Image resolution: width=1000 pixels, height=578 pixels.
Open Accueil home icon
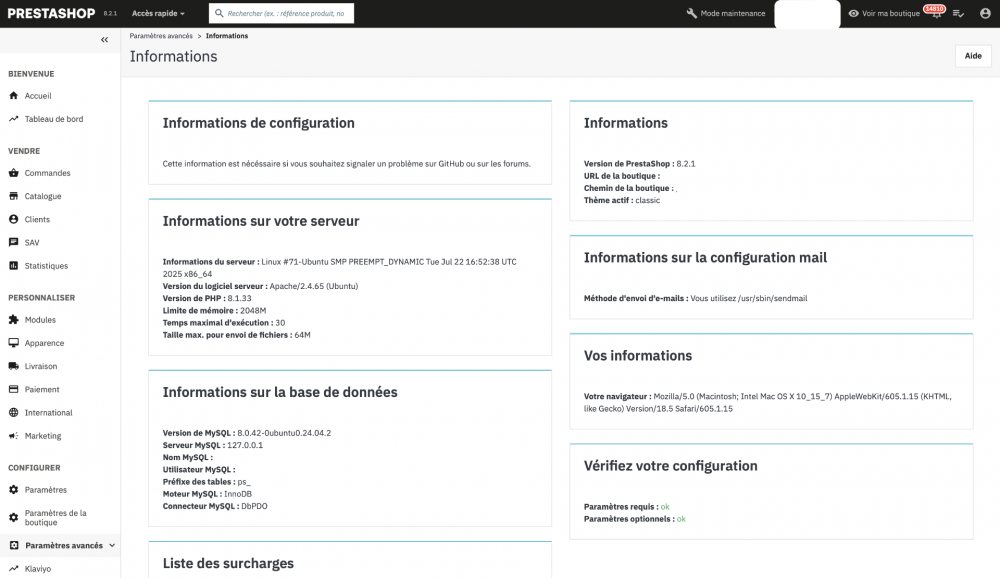pos(13,96)
